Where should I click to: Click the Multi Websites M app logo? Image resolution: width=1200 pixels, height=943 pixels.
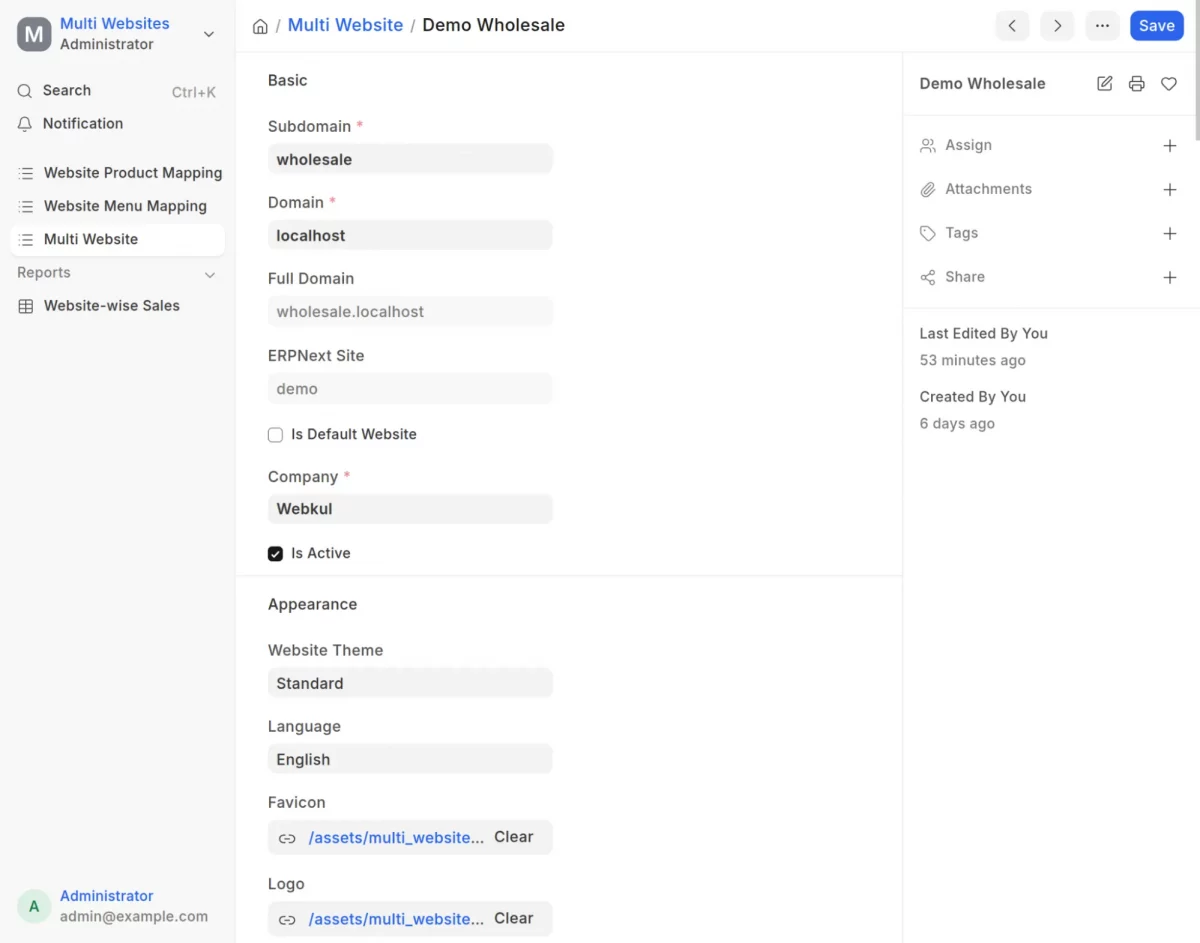coord(34,34)
